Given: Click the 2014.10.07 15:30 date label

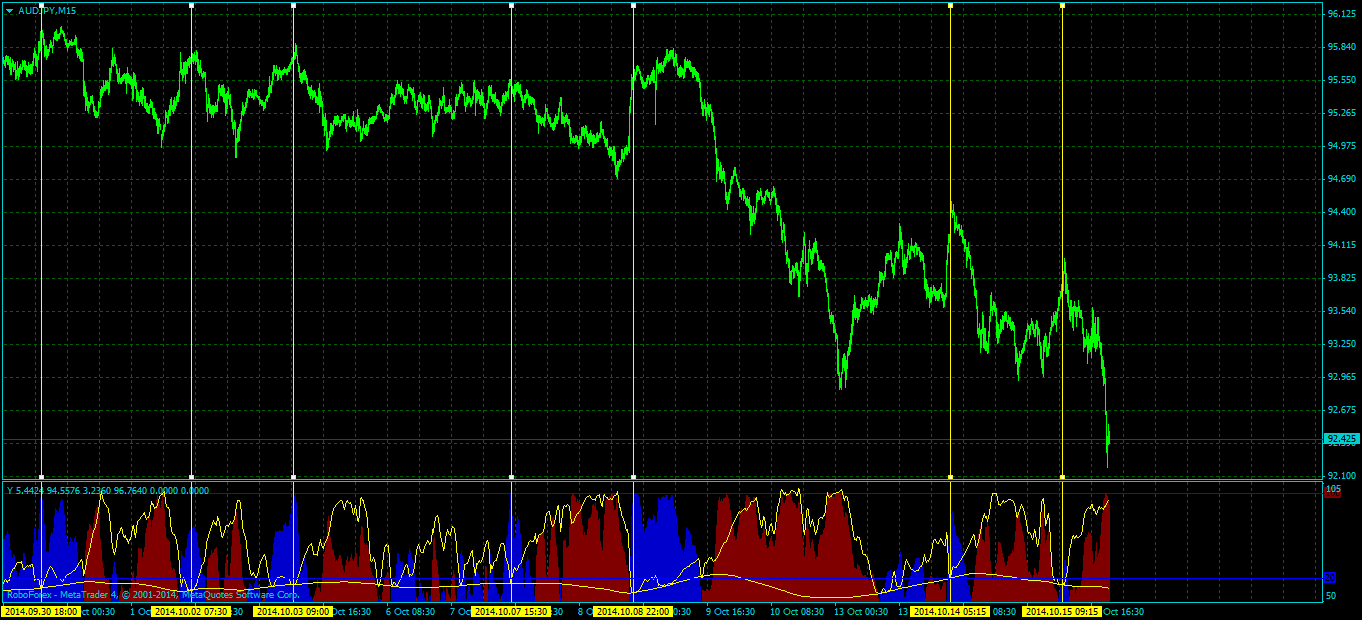Looking at the screenshot, I should click(511, 611).
